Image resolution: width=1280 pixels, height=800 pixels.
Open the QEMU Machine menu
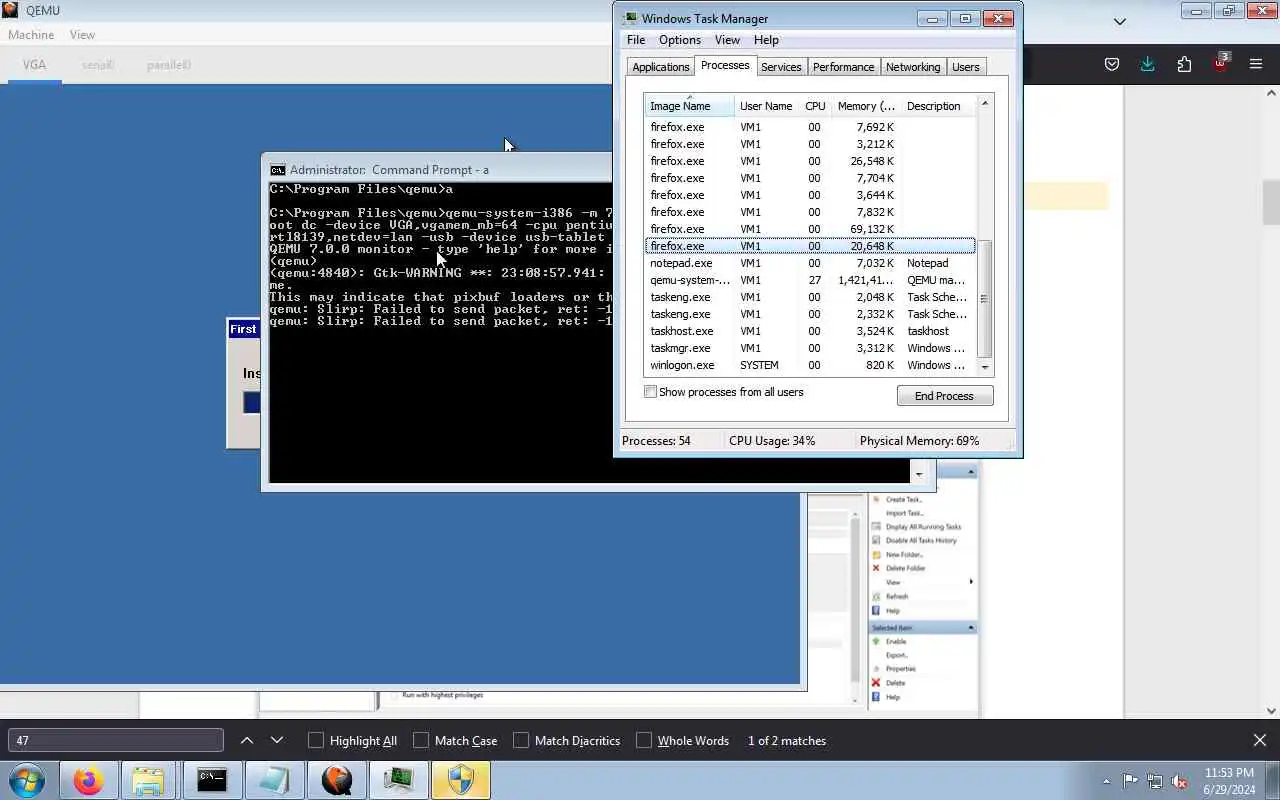click(x=31, y=35)
